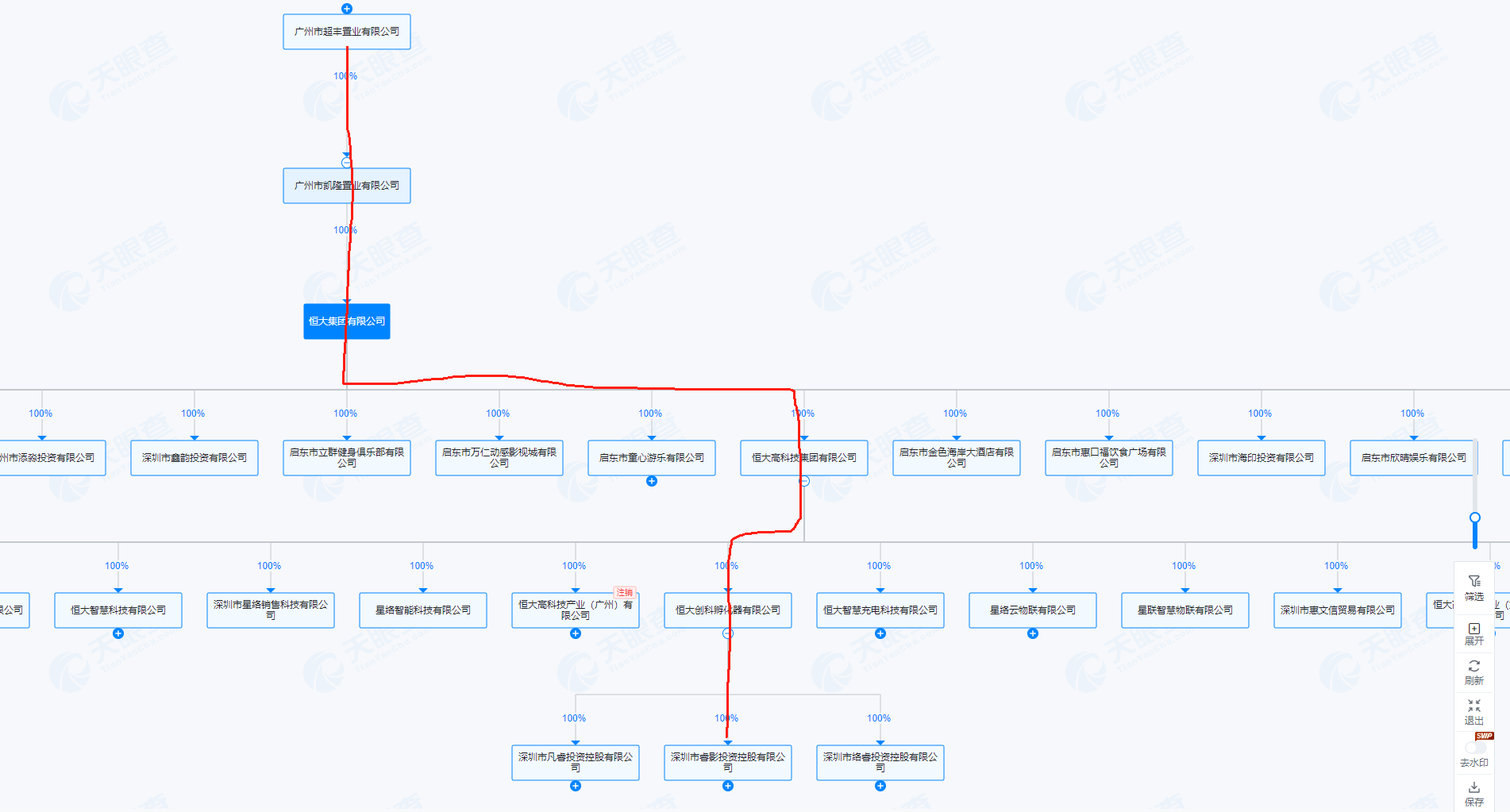
Task: Adjust the zoom slider handle
Action: coord(1475,518)
